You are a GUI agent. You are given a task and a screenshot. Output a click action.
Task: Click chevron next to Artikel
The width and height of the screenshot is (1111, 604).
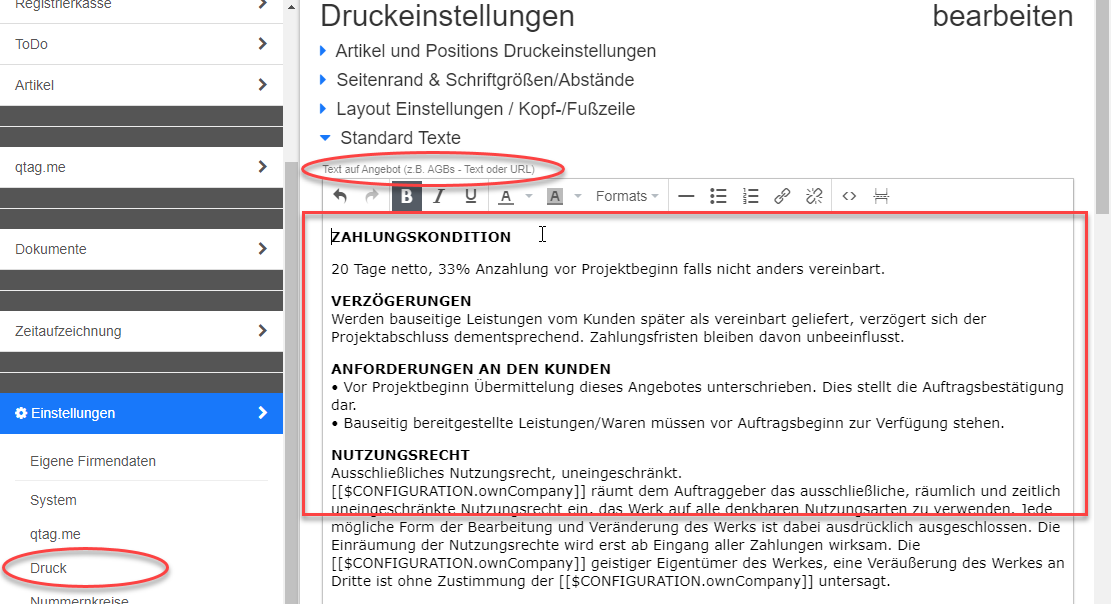coord(262,85)
